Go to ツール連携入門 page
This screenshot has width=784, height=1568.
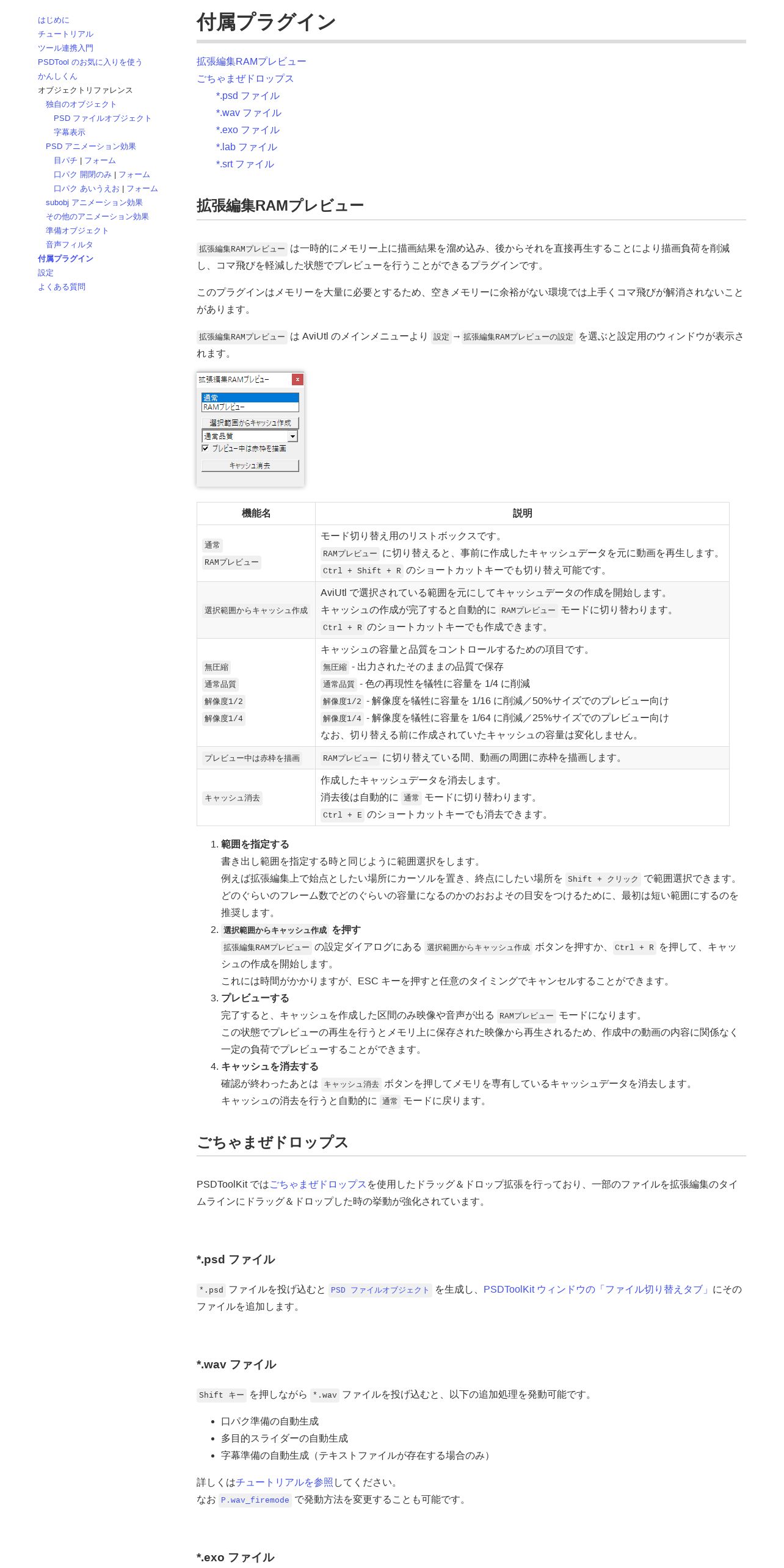(x=65, y=48)
